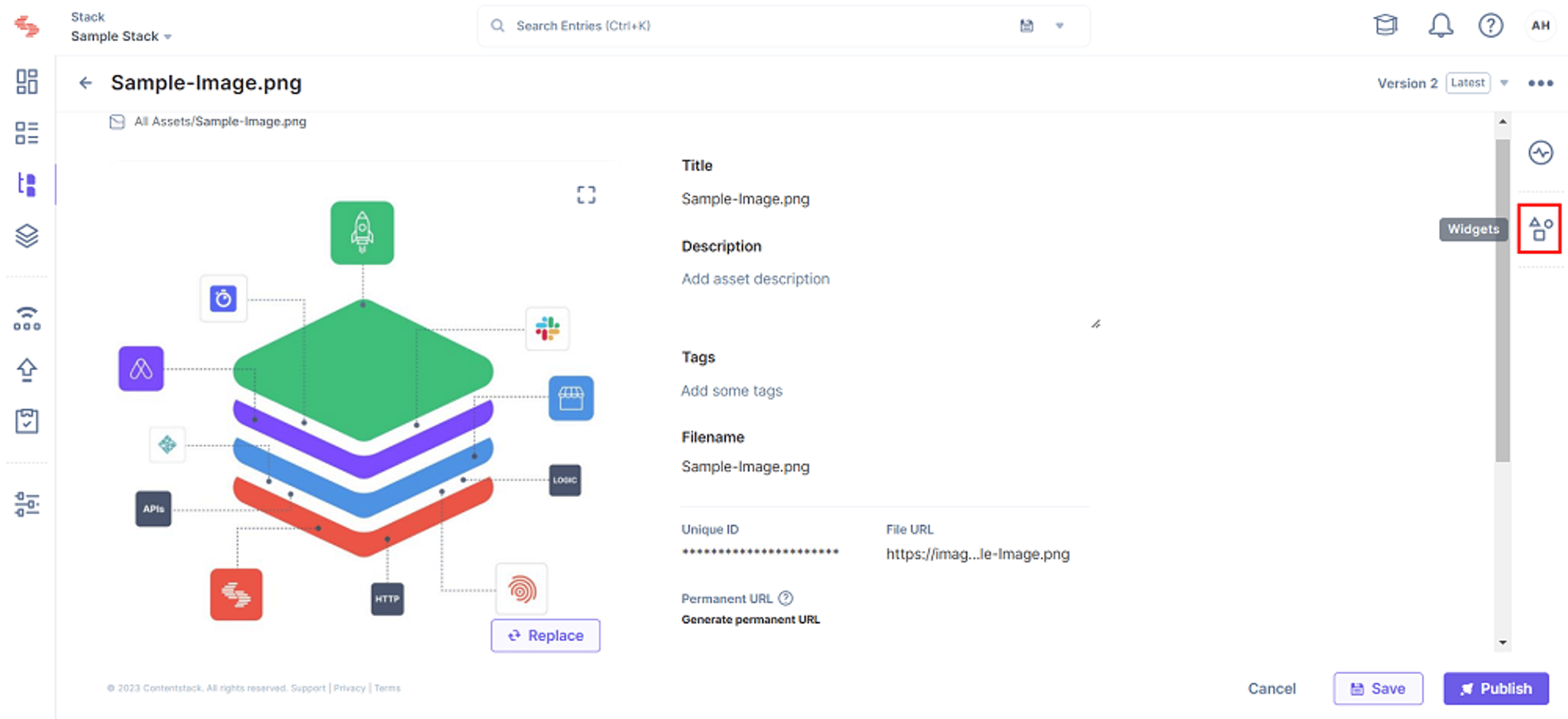Open Releases upload-arrow icon
The image size is (1568, 719).
pos(27,369)
